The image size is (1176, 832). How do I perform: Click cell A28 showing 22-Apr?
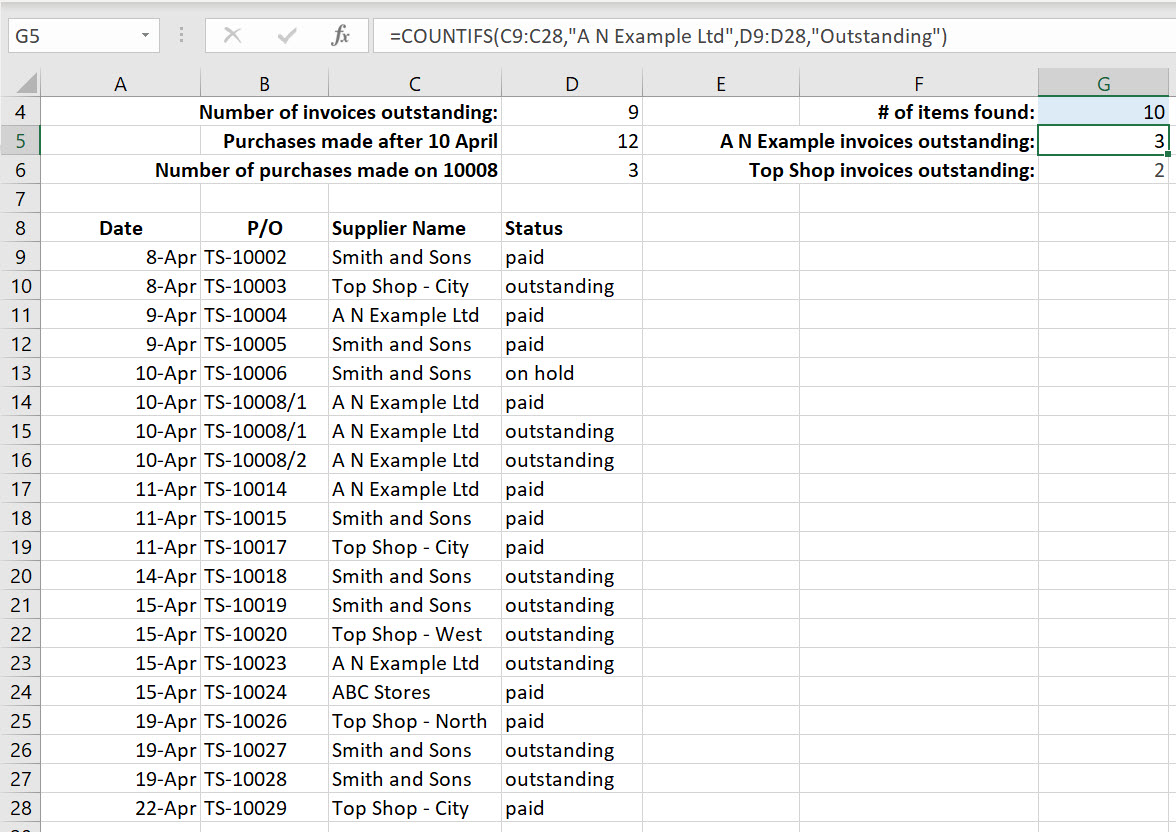(x=120, y=808)
